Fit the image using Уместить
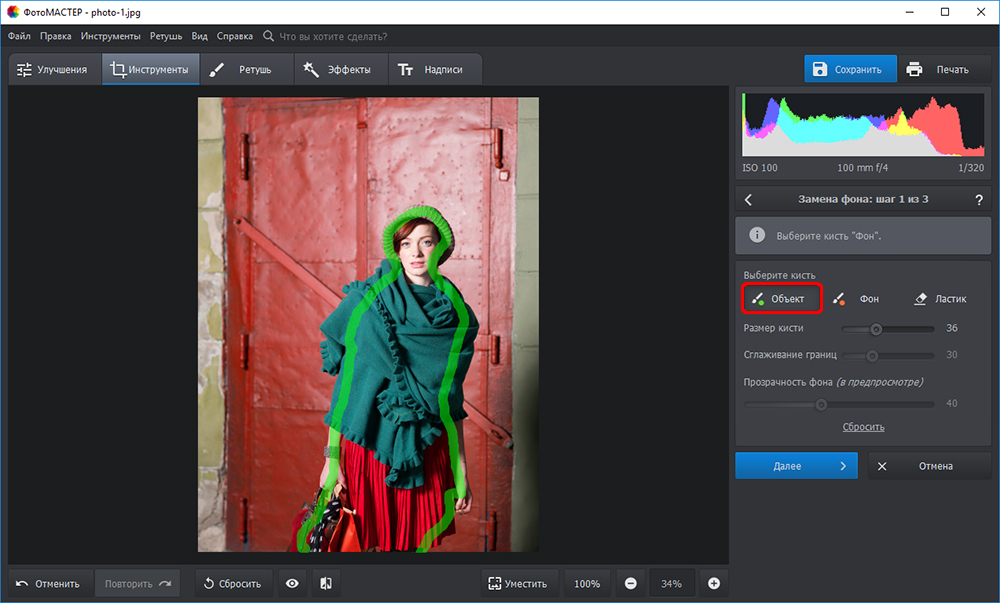 [x=517, y=584]
